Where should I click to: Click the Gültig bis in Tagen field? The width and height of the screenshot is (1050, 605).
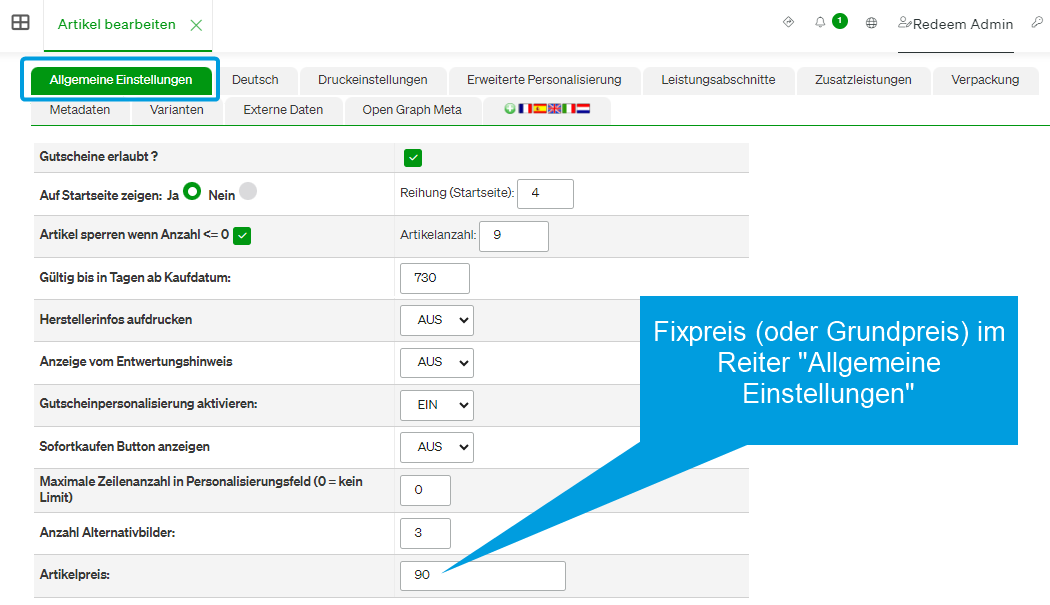[x=435, y=278]
